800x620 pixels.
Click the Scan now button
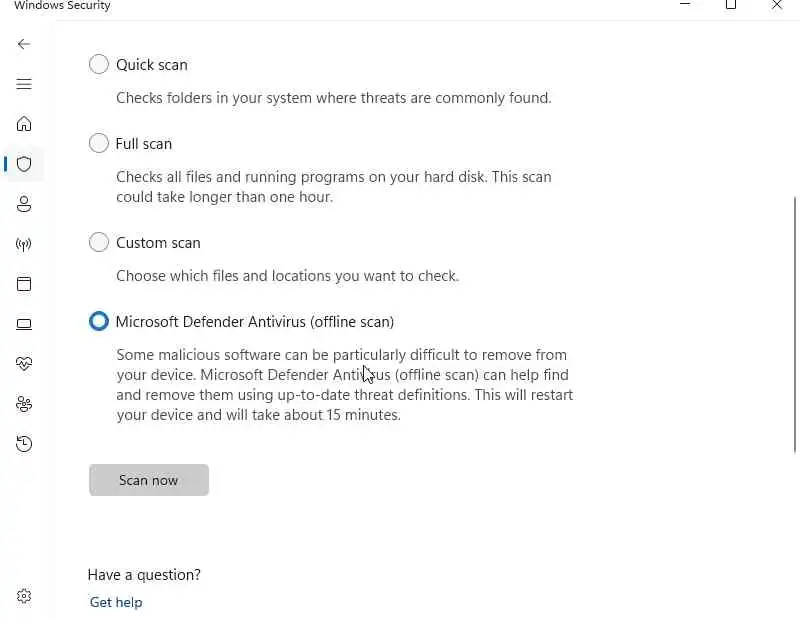click(148, 480)
